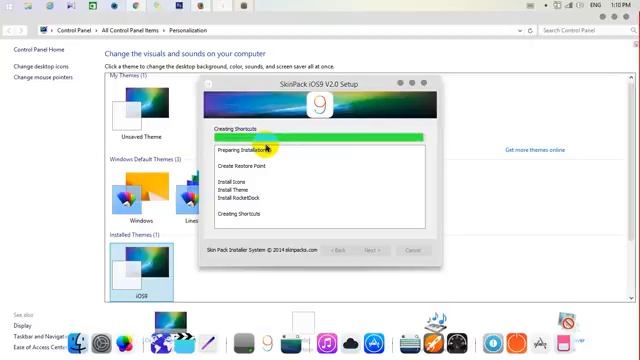Click the blue round switch dock icon
Screen dimensions: 640x360
[493, 343]
